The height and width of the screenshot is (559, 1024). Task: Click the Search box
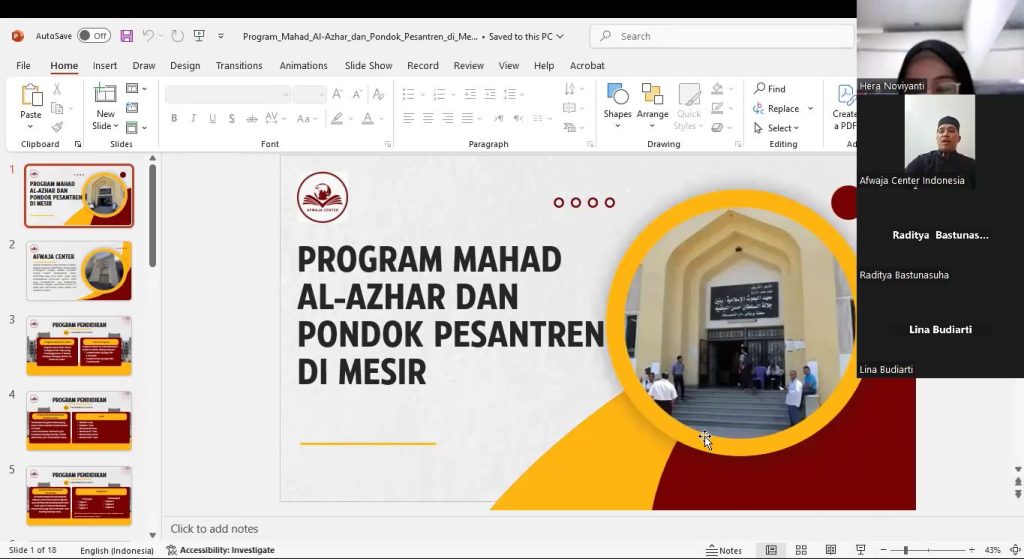[722, 36]
